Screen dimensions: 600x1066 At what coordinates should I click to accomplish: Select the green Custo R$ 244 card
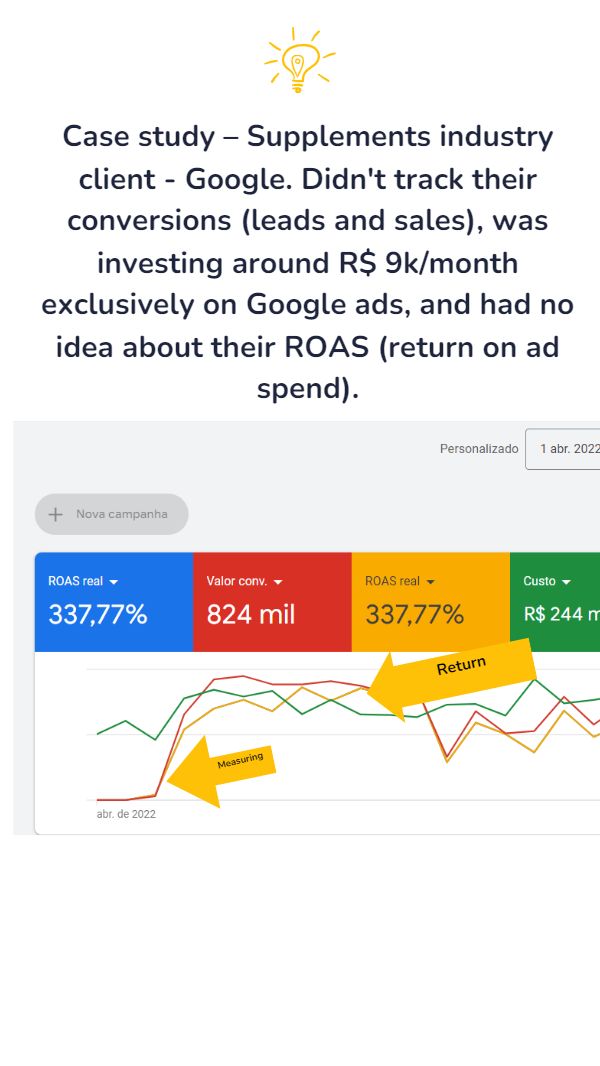click(554, 602)
